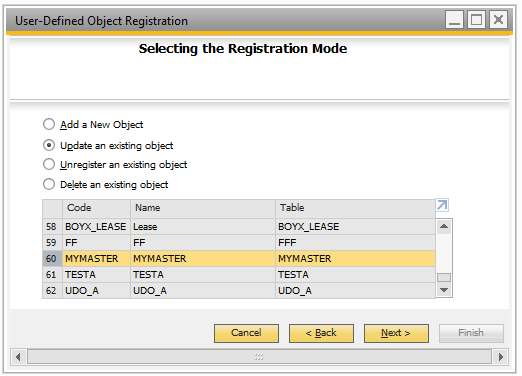Click the table vertical scrollbar thumb
Image resolution: width=522 pixels, height=376 pixels.
click(444, 277)
